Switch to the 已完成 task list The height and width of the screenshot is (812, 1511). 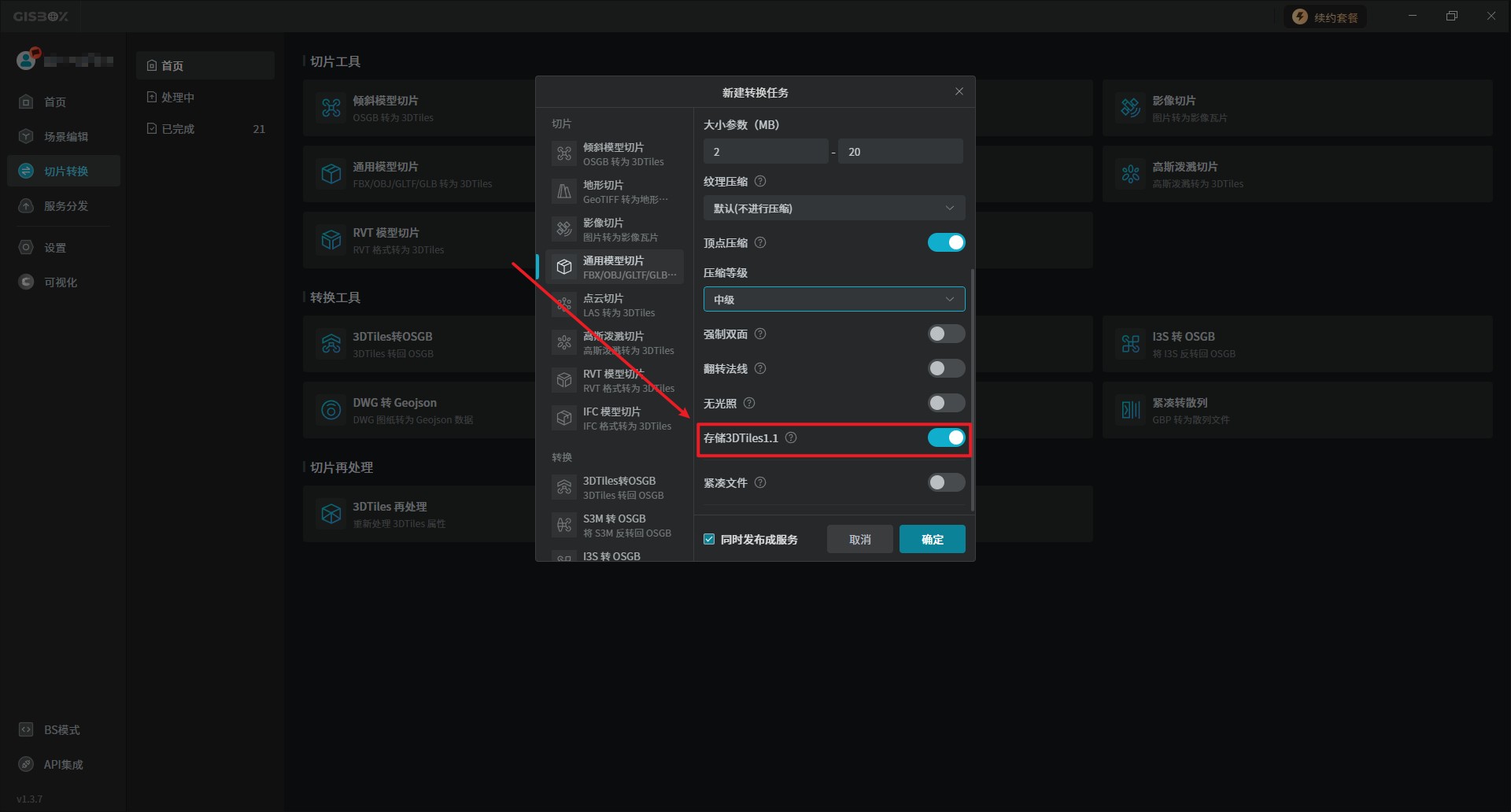[178, 129]
